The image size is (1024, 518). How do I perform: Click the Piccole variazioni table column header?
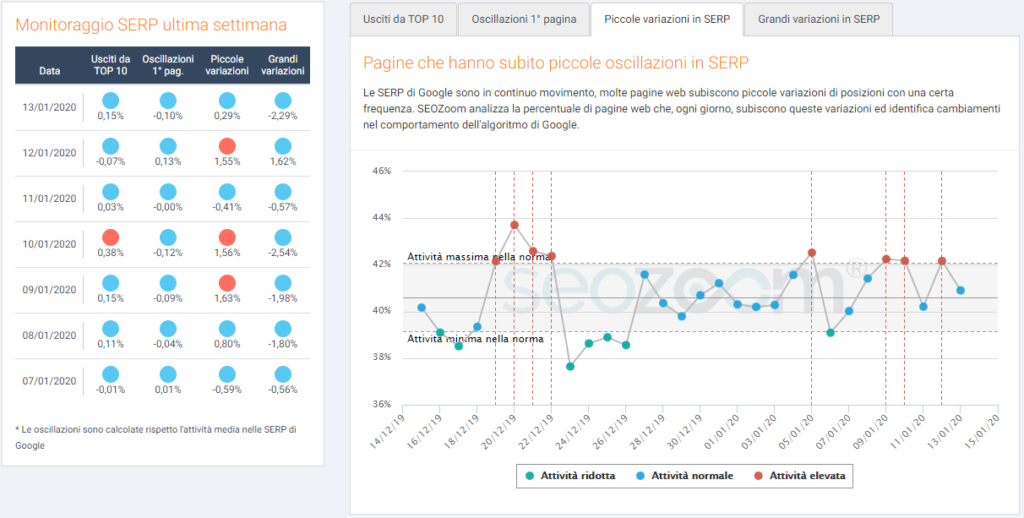(x=227, y=65)
